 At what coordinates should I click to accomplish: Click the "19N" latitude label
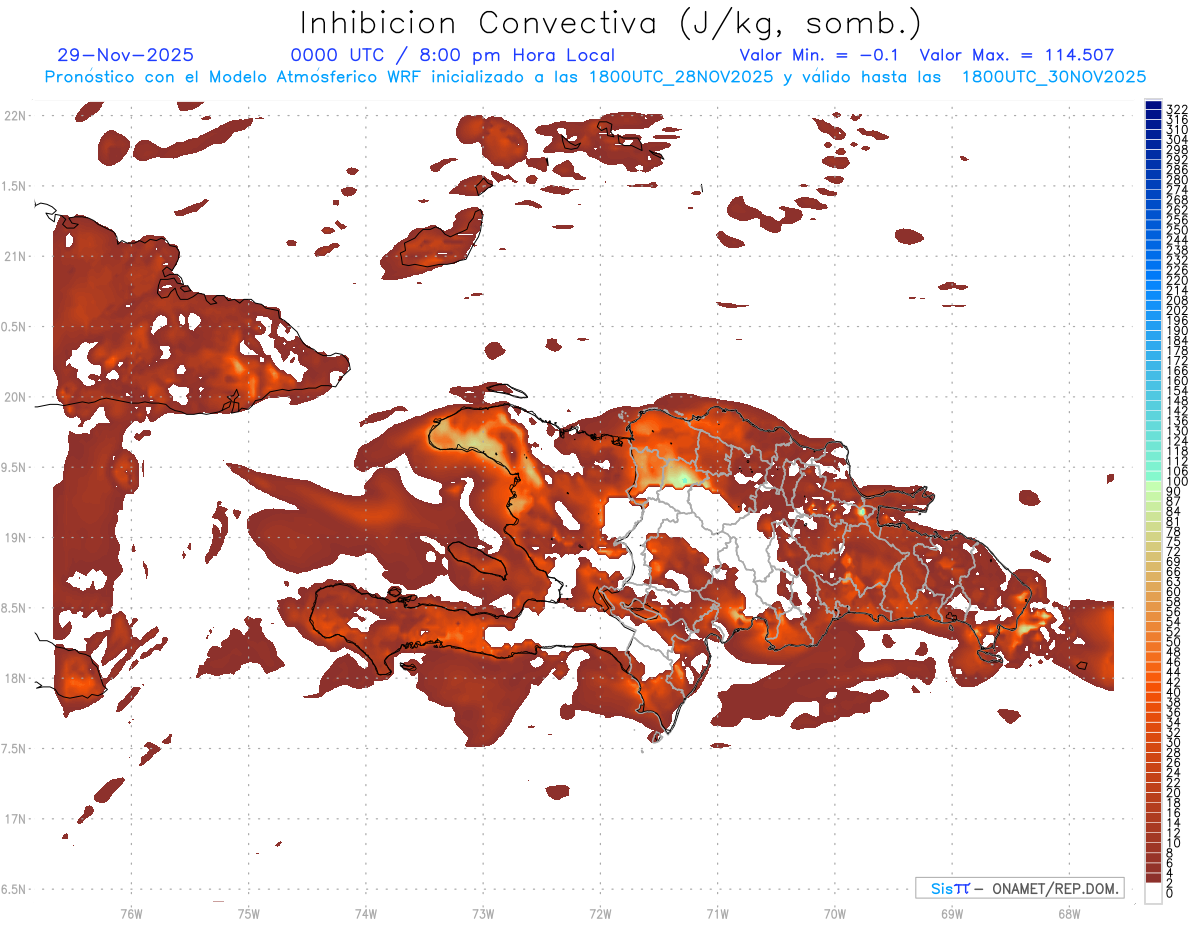click(17, 538)
